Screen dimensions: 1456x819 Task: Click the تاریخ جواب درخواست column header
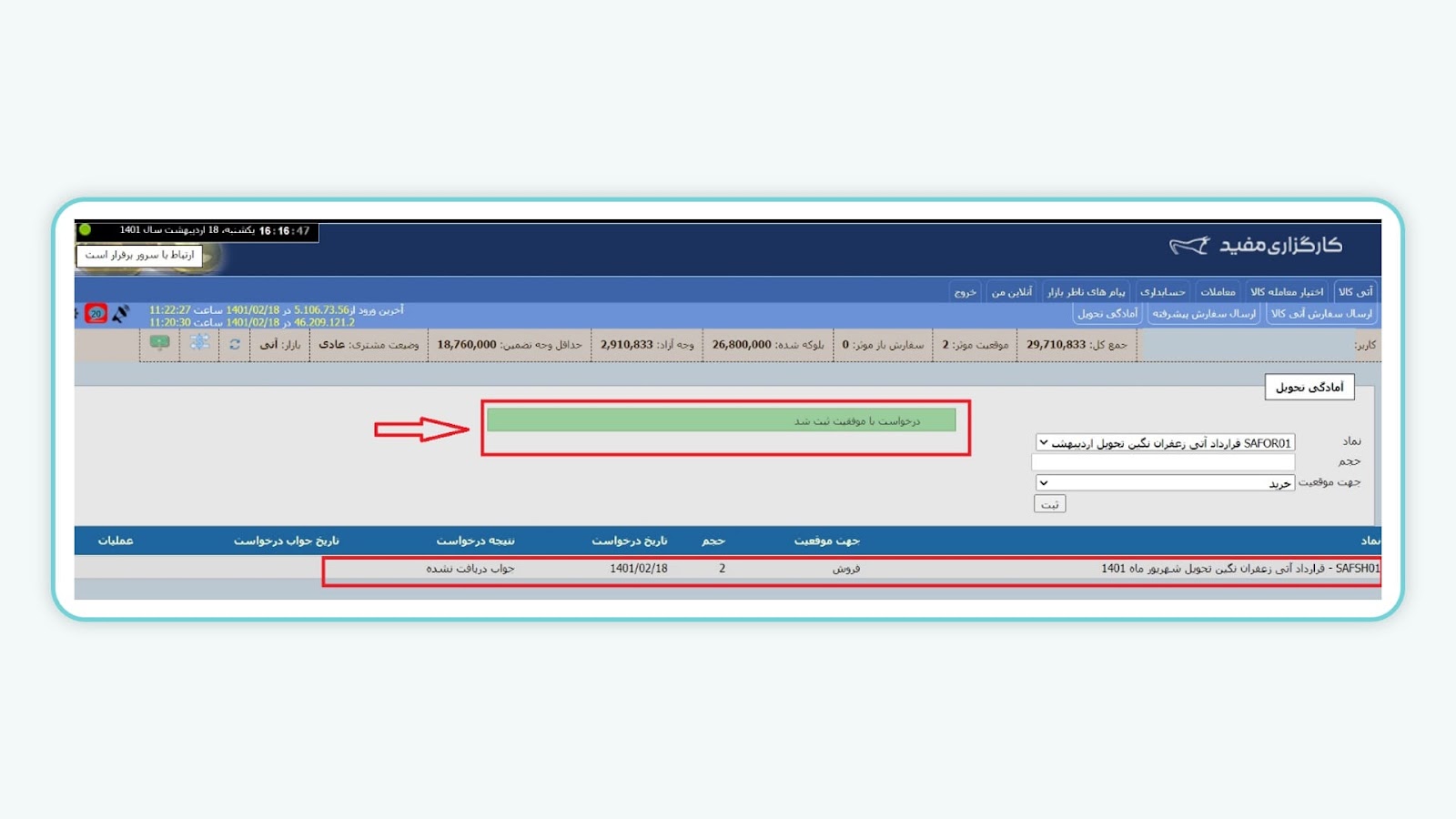pos(286,541)
